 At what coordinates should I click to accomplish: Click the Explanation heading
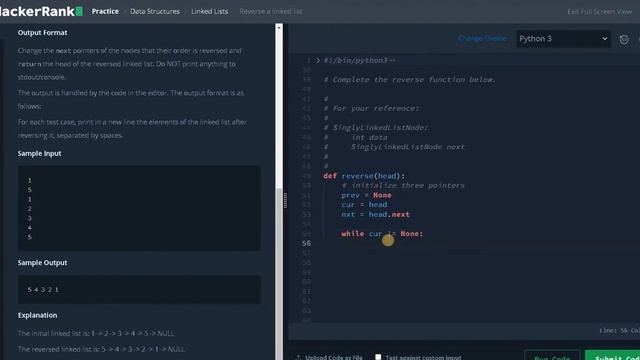pyautogui.click(x=37, y=316)
